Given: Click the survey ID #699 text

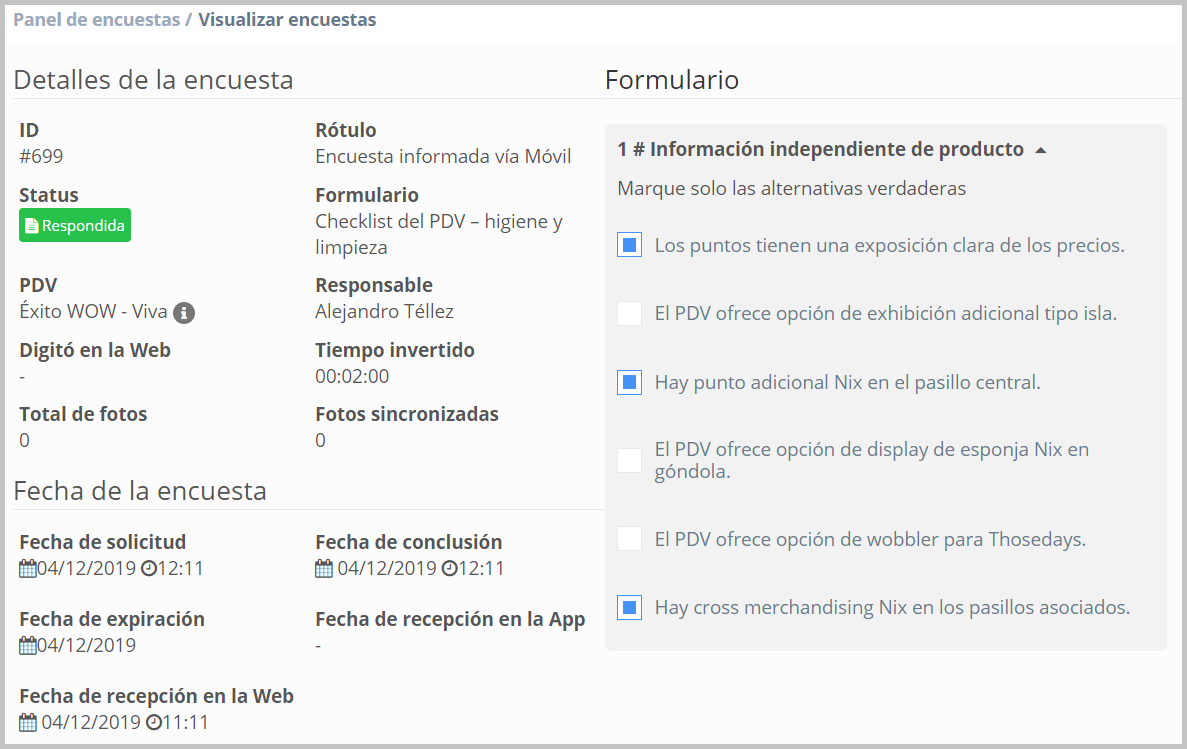Looking at the screenshot, I should point(42,156).
